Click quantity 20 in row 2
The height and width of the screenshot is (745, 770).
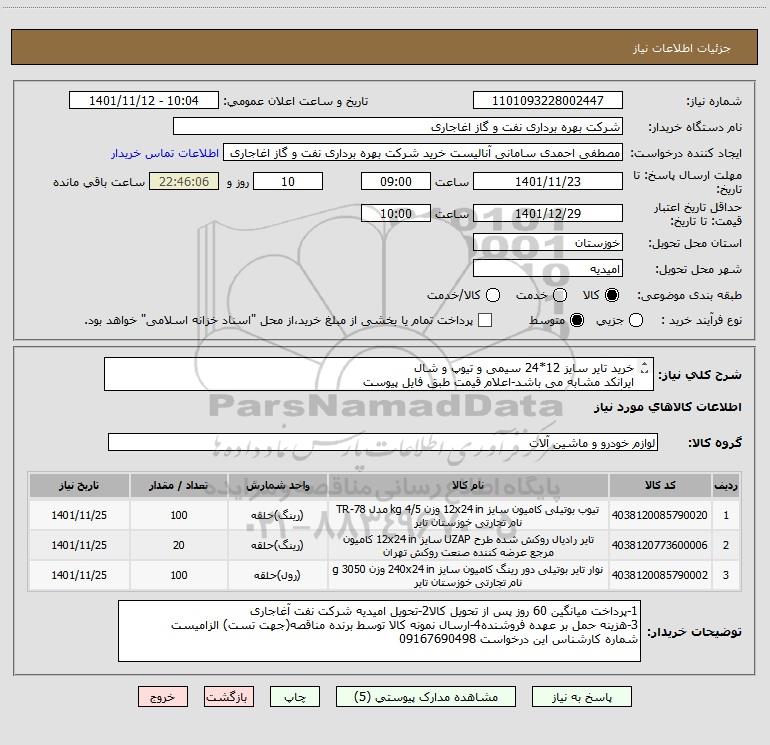click(179, 545)
